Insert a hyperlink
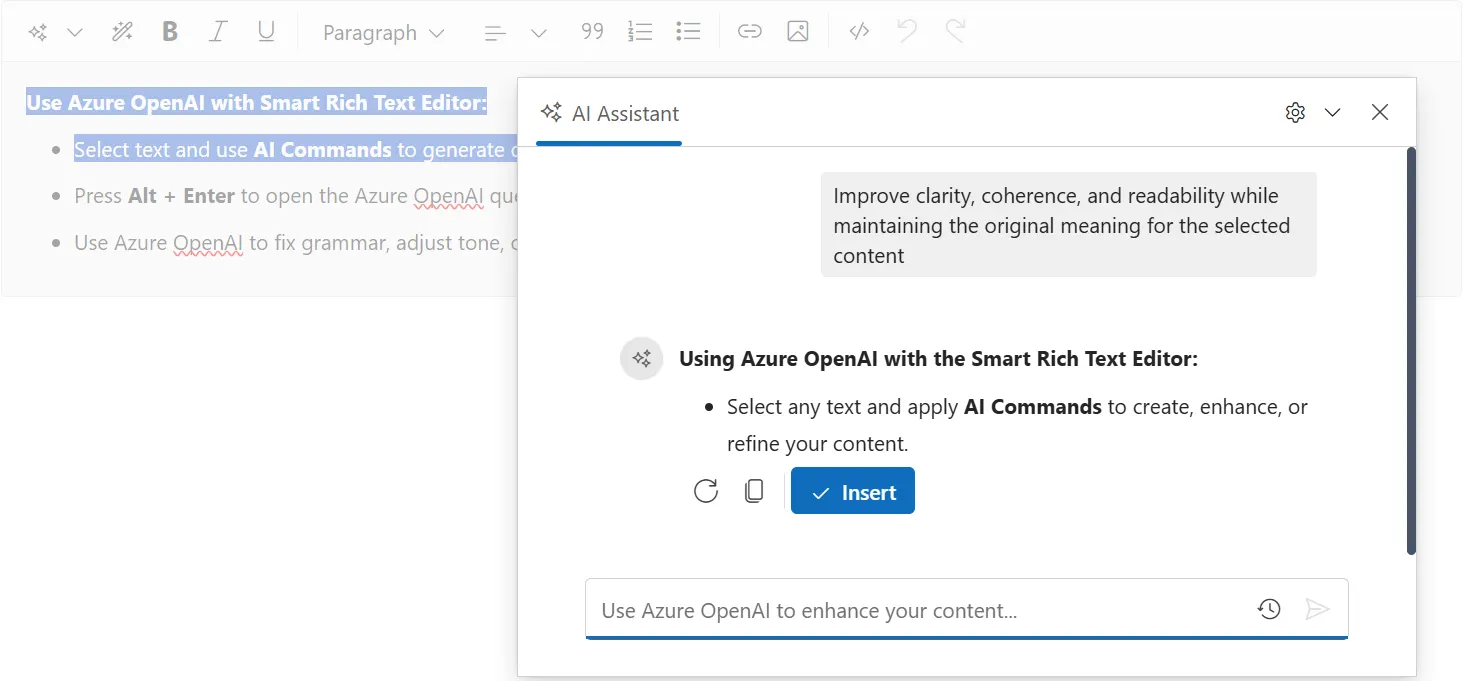 (749, 32)
